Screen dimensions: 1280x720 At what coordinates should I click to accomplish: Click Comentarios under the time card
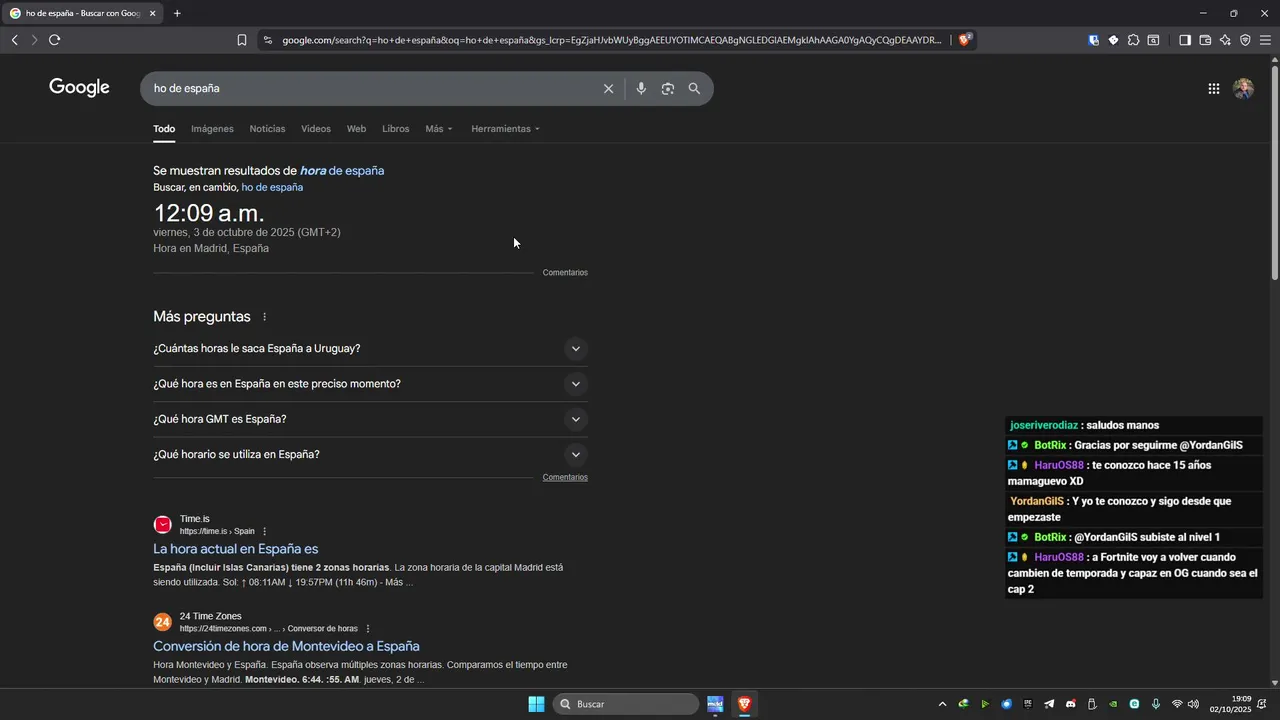[565, 273]
